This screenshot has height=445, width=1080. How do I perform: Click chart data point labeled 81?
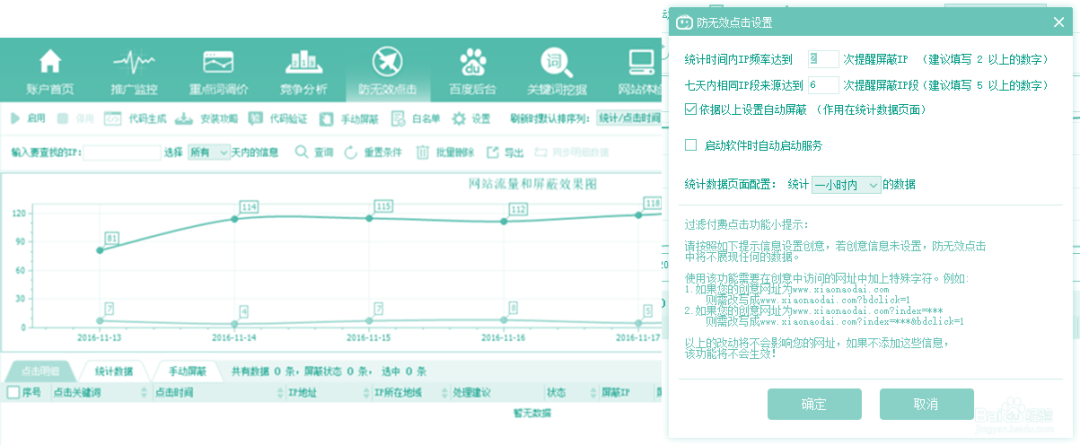(x=100, y=250)
